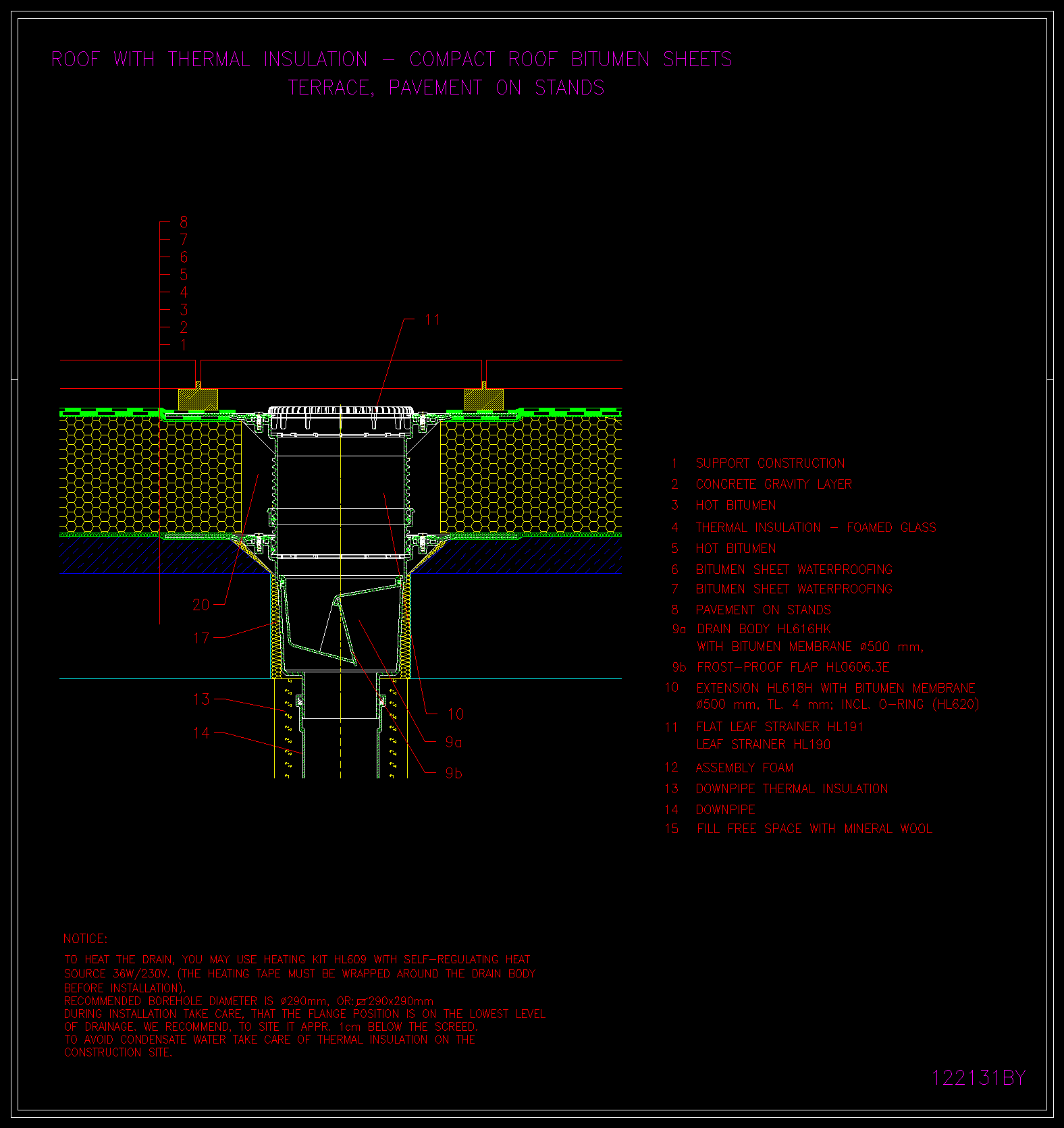Click the line 'TO AVOID CONDENSATE WATER TAKE CARE...'
Viewport: 1064px width, 1128px height.
(x=270, y=1040)
